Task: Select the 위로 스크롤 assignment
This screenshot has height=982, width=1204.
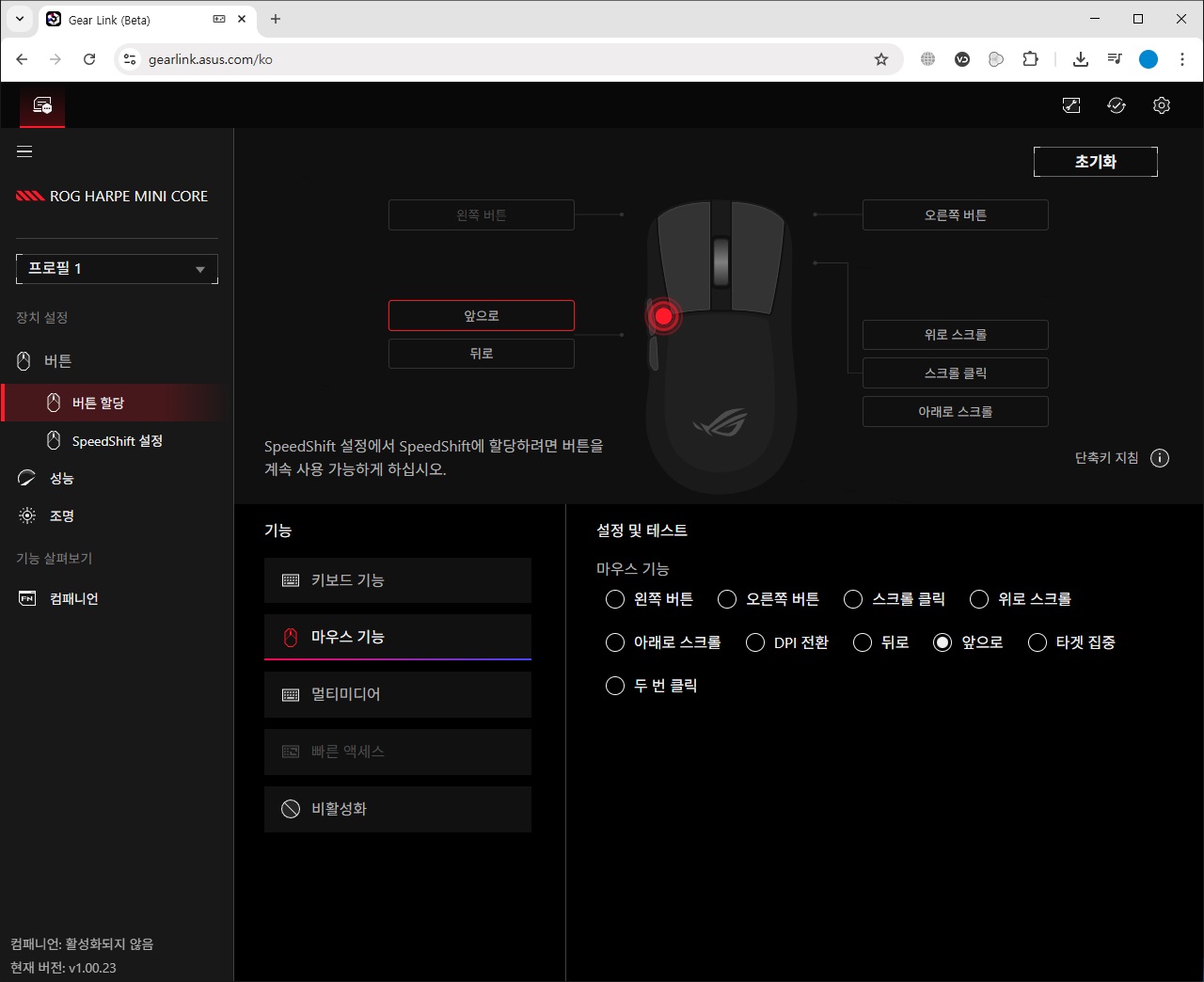Action: coord(956,335)
